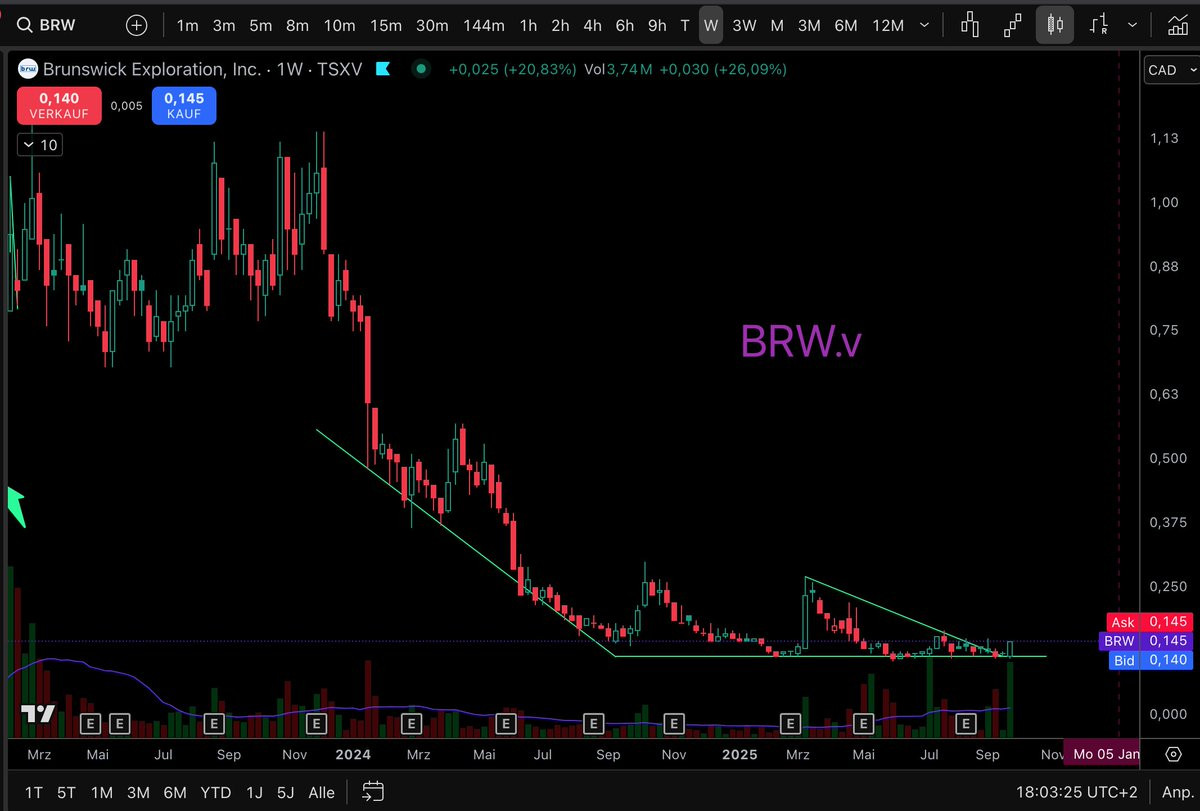Select the M monthly interval in top toolbar

pyautogui.click(x=777, y=25)
